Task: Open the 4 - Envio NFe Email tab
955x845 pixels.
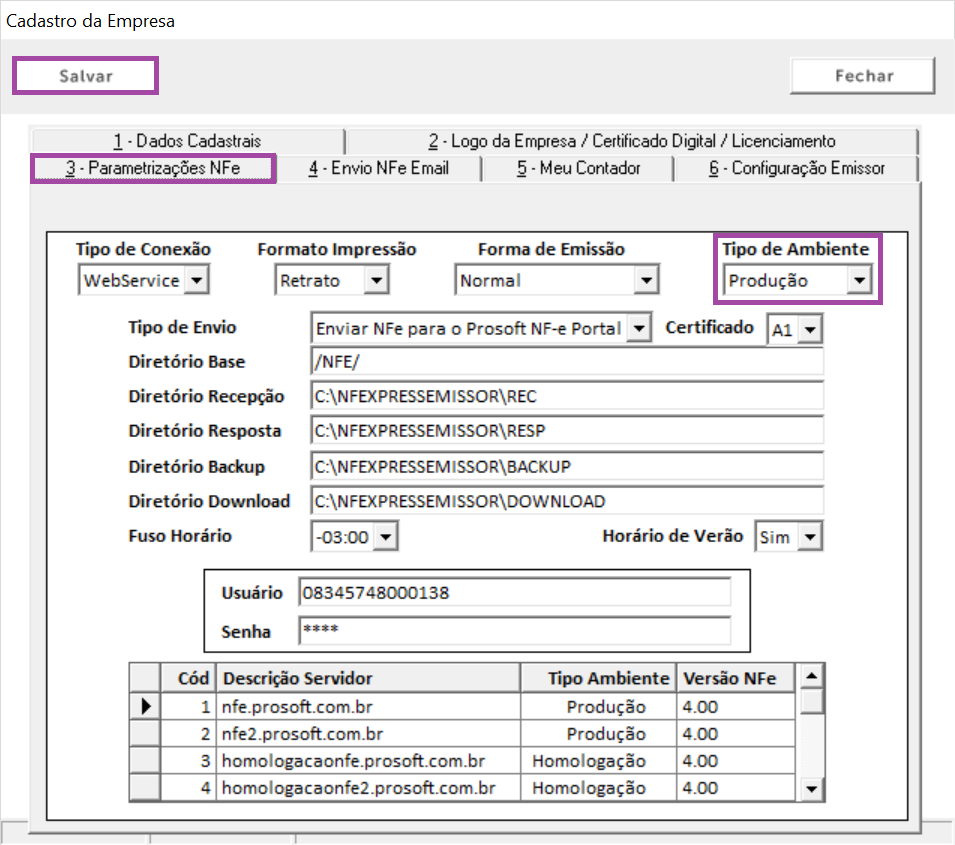Action: (x=378, y=168)
